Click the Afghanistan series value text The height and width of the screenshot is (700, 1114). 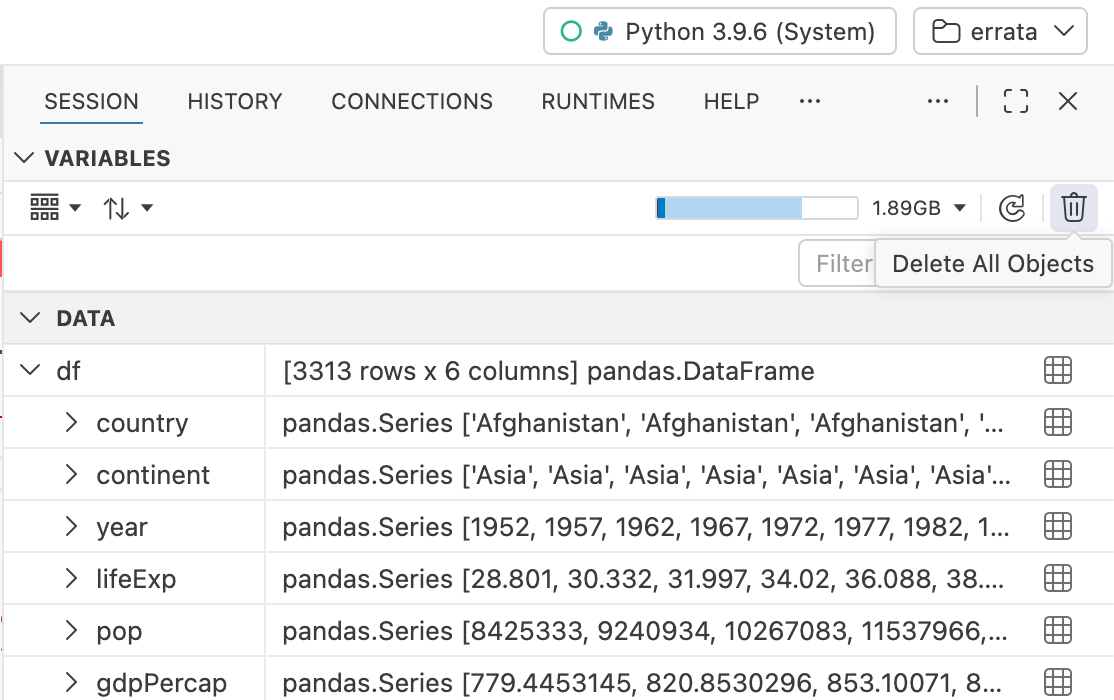point(642,423)
